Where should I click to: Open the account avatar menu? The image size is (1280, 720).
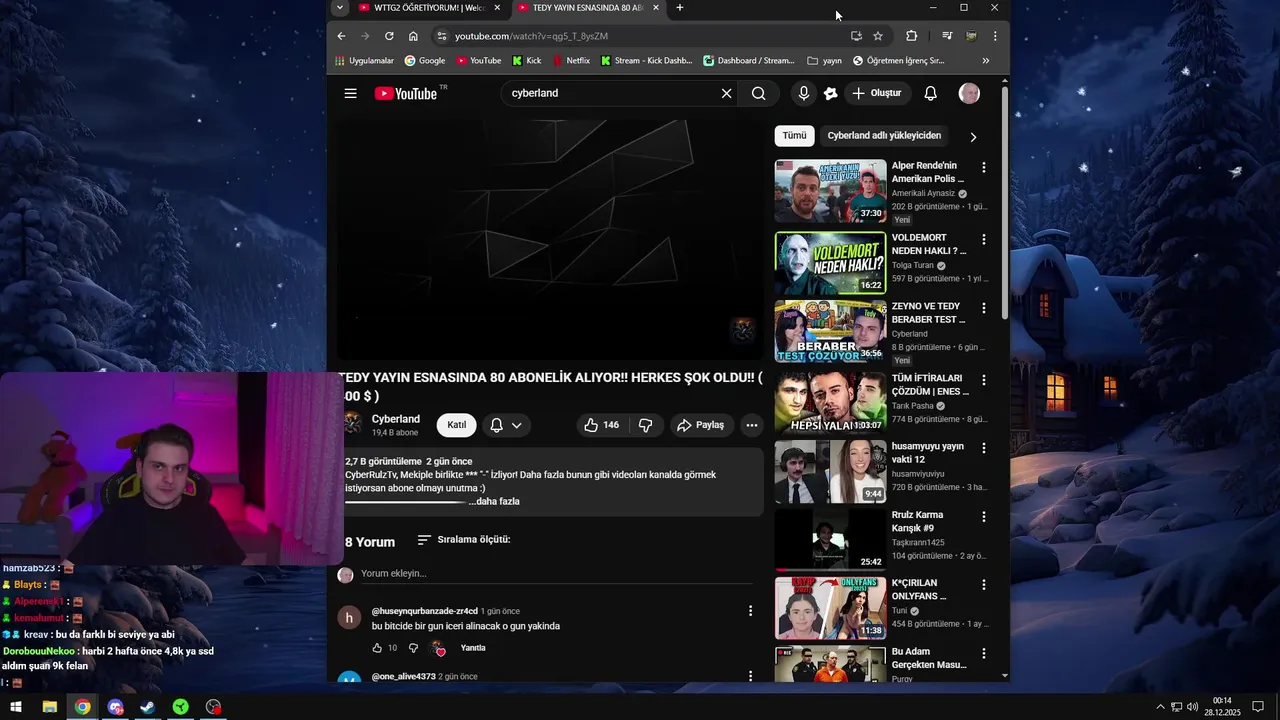click(968, 93)
